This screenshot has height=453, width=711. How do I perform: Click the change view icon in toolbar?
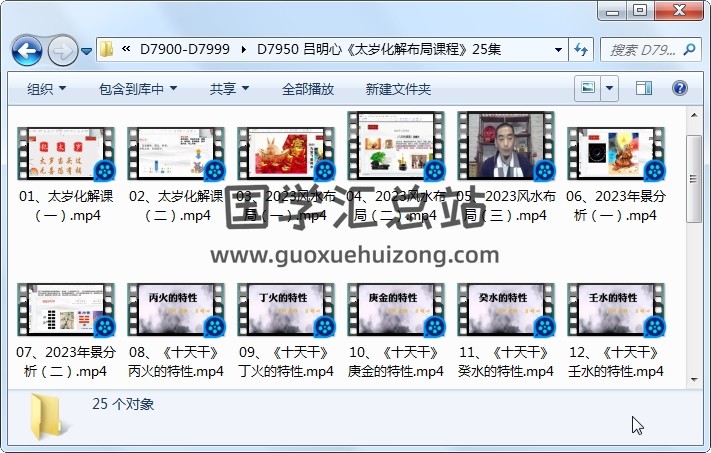click(589, 88)
